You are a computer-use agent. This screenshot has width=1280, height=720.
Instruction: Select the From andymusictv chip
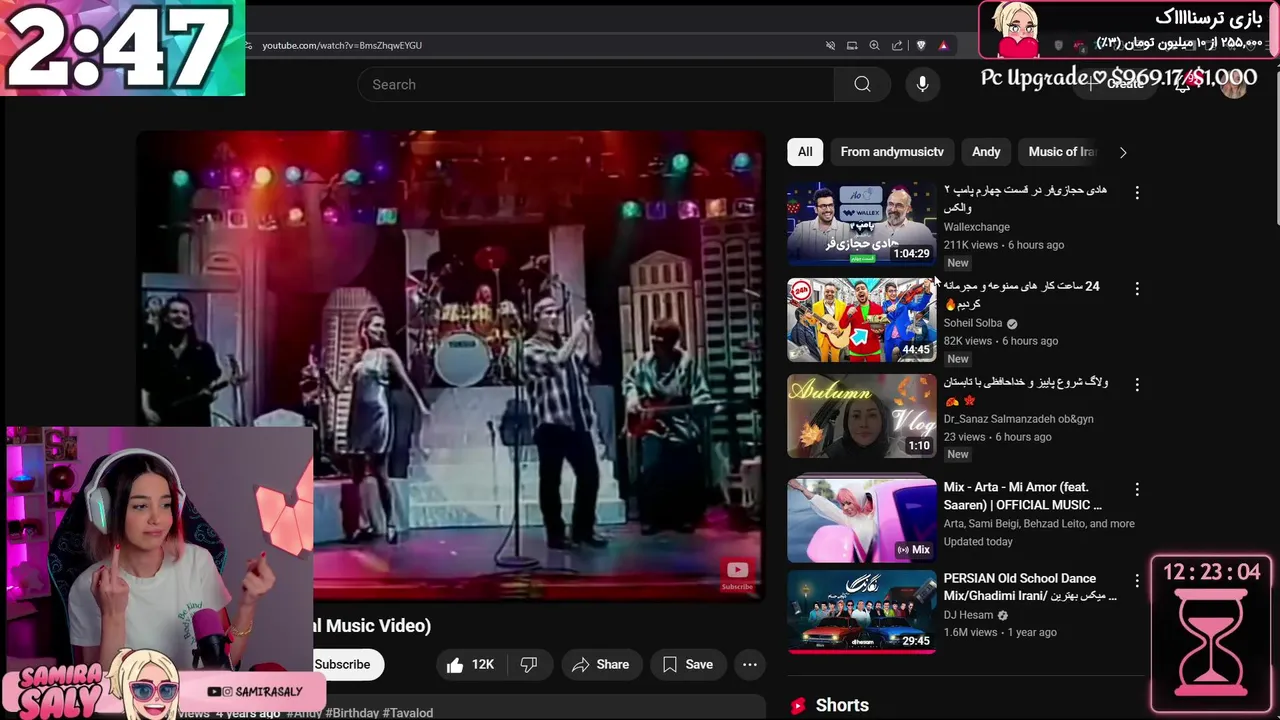[892, 152]
